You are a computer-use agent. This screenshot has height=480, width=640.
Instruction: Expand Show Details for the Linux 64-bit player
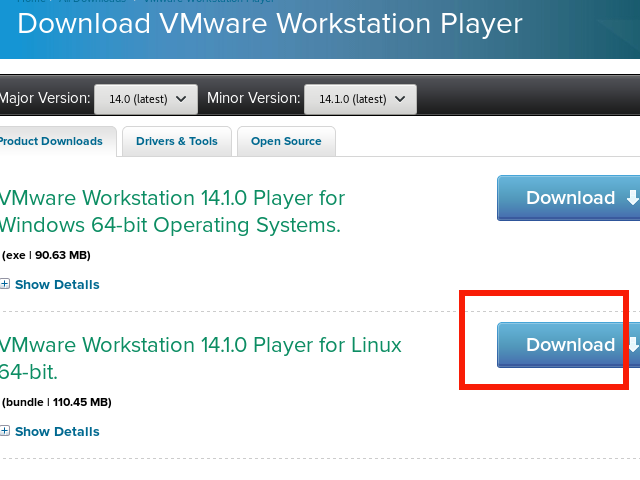(x=56, y=432)
